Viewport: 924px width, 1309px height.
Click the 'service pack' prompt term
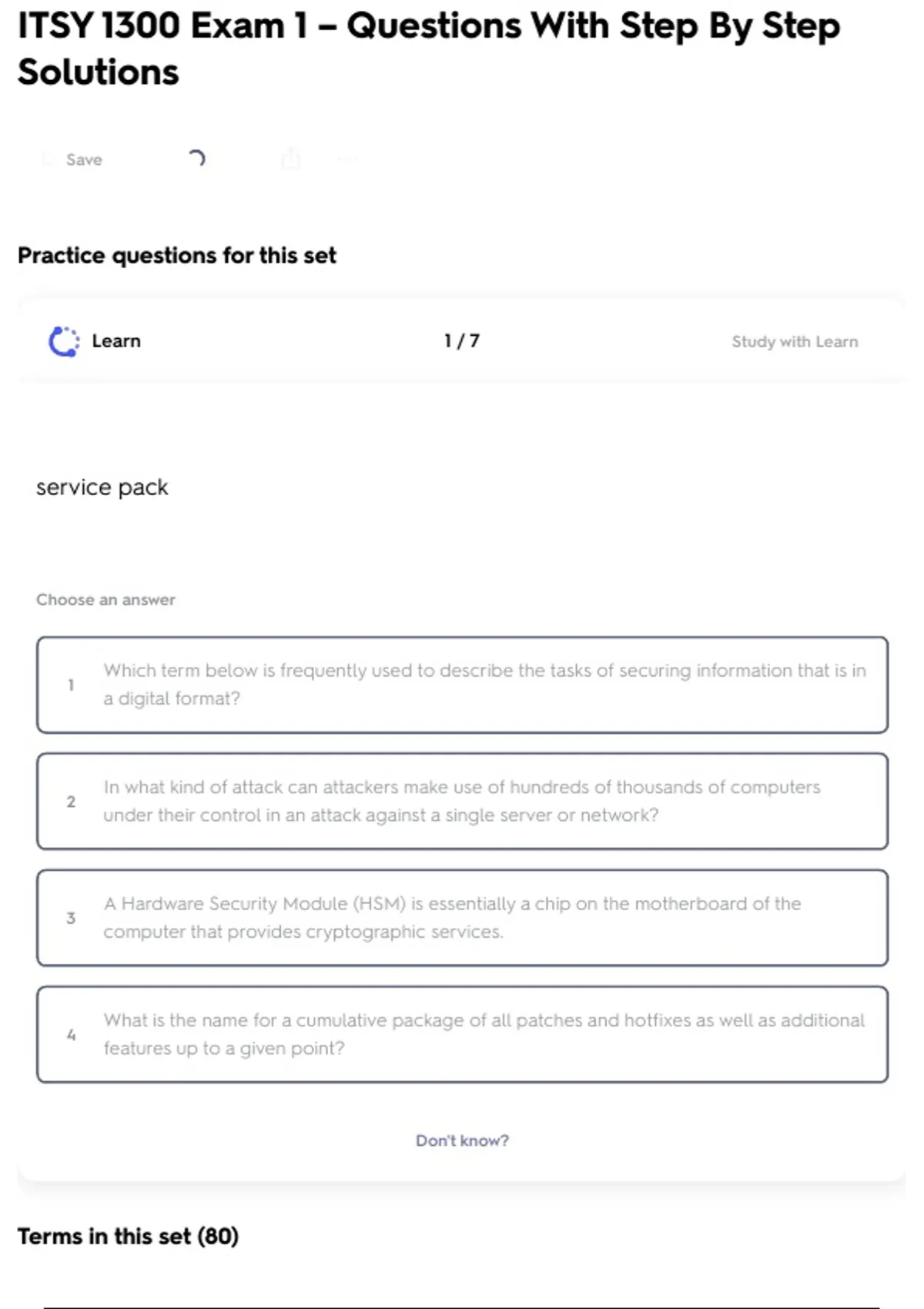pyautogui.click(x=102, y=487)
